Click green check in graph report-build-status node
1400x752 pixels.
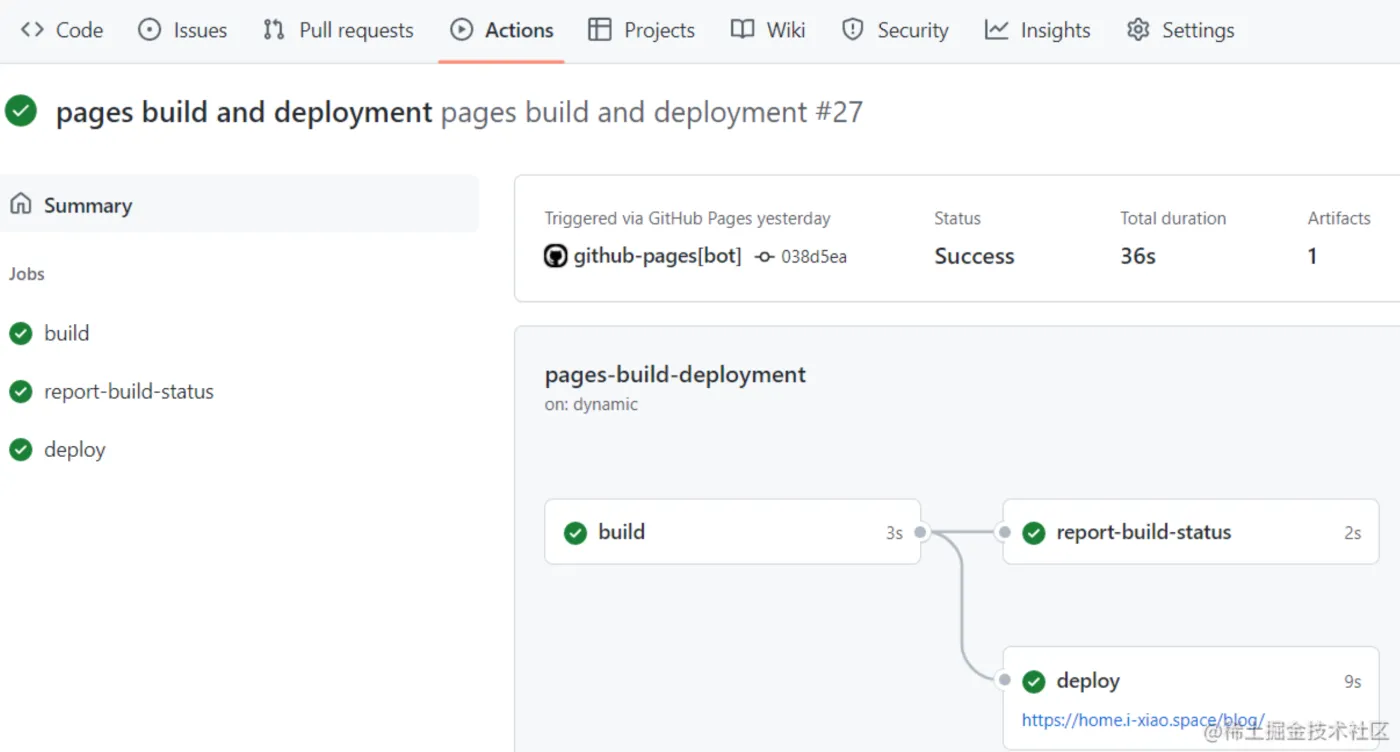coord(1034,533)
